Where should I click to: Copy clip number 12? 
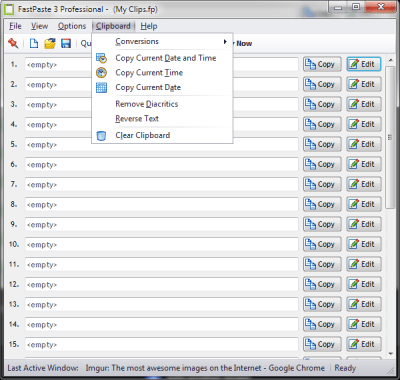(322, 284)
